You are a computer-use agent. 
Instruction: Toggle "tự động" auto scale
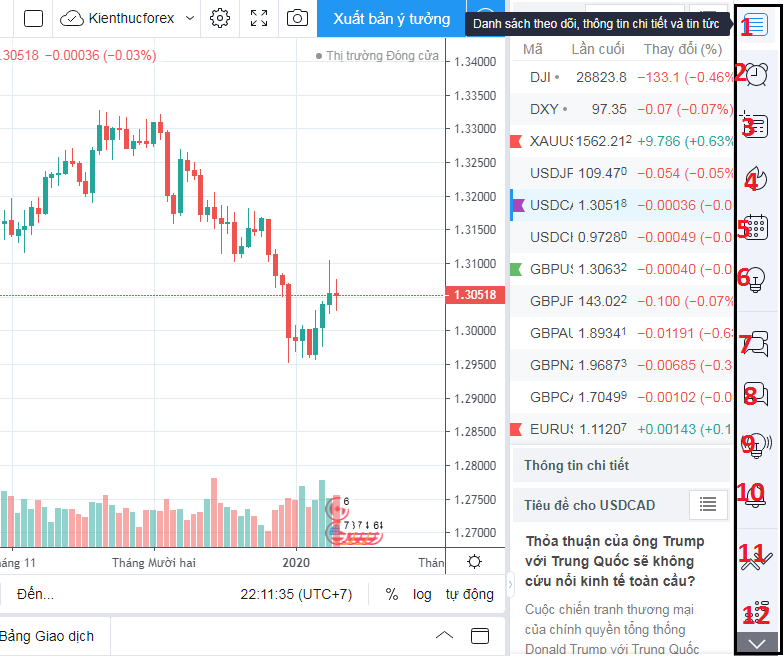click(x=470, y=594)
